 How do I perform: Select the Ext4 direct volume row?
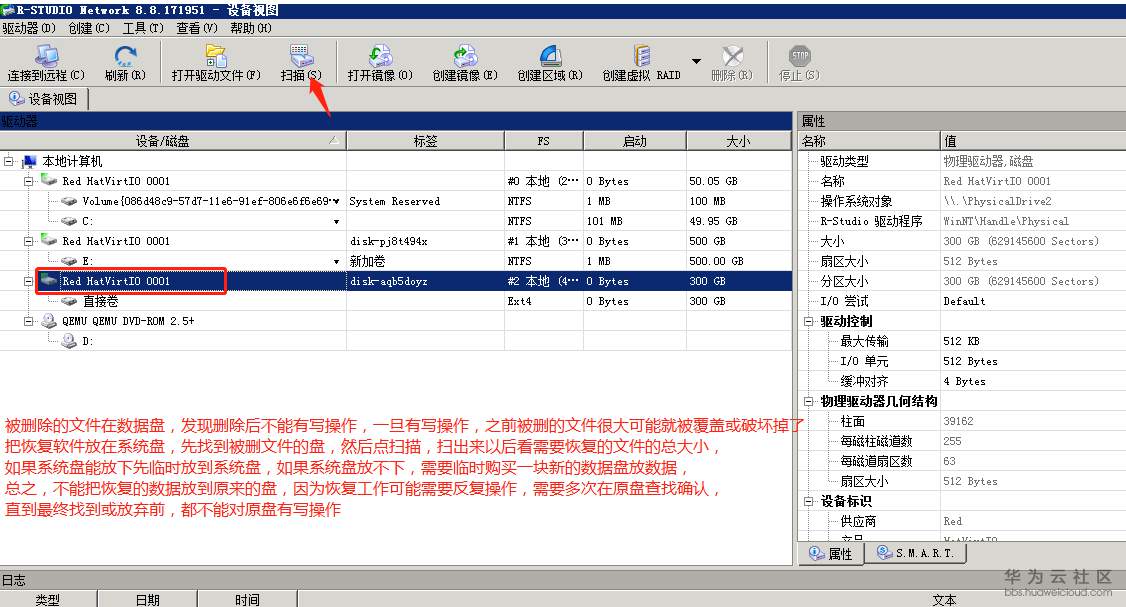[396, 301]
